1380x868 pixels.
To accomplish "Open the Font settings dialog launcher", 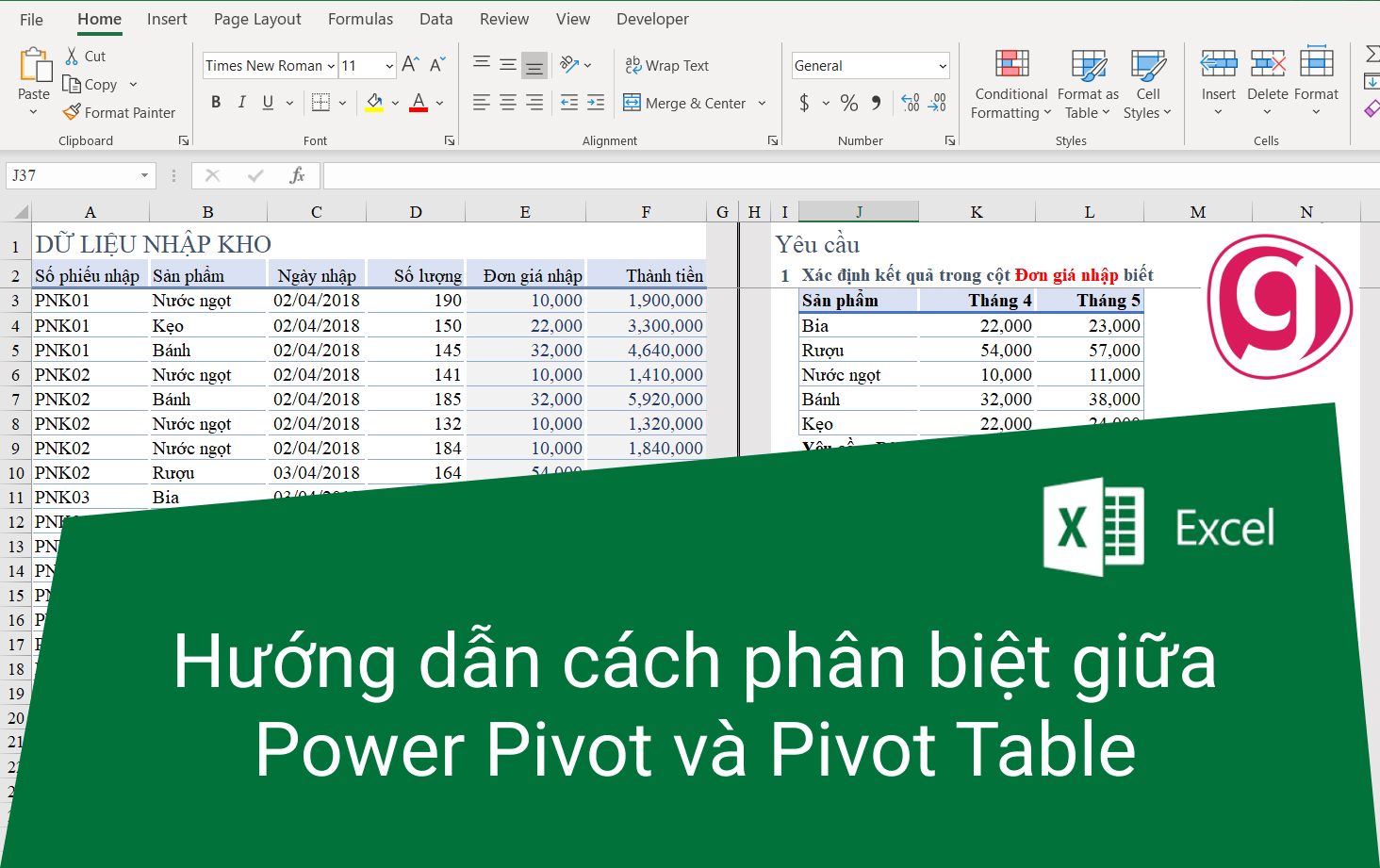I will click(450, 139).
